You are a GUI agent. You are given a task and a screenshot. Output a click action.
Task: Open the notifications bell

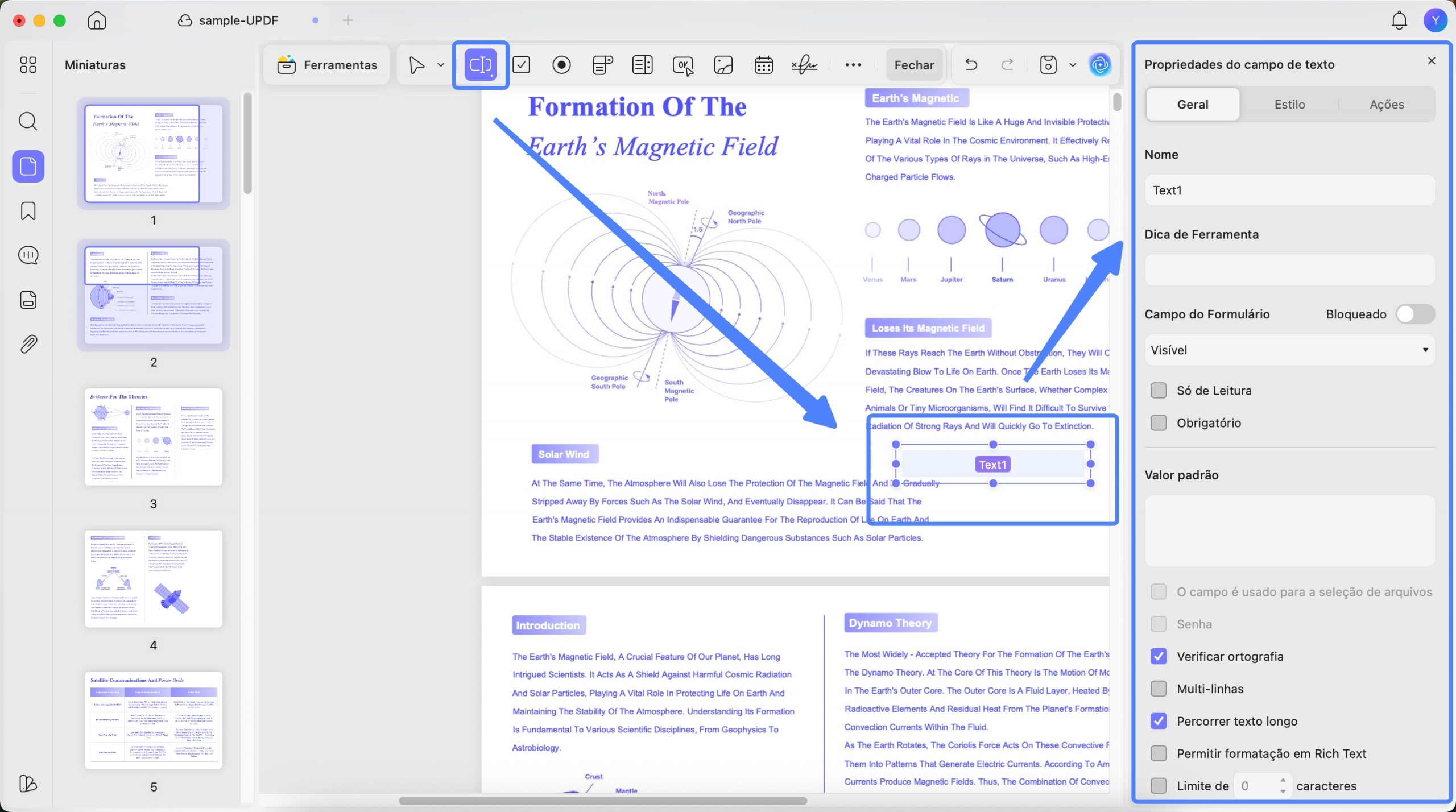click(1399, 20)
